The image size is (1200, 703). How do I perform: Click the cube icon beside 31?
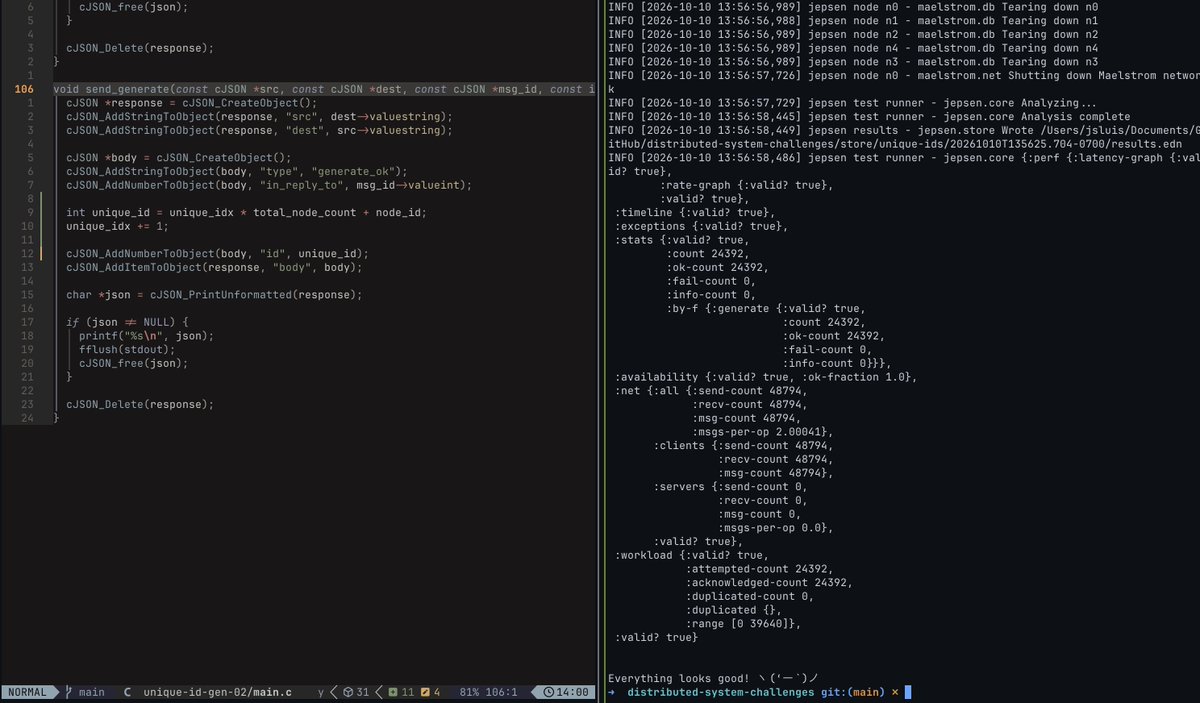(x=346, y=692)
